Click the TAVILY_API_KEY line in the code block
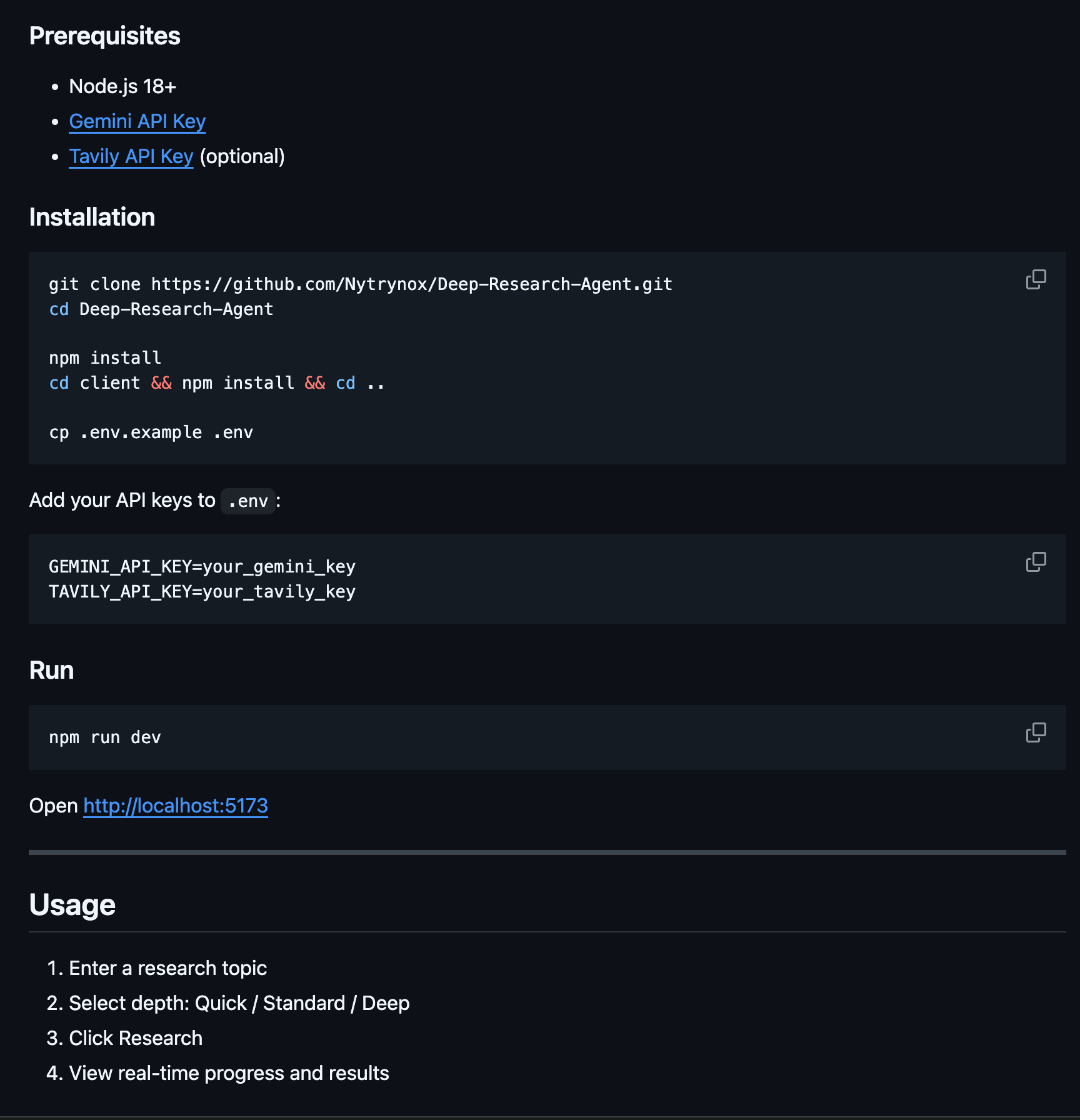The image size is (1080, 1120). (x=202, y=592)
